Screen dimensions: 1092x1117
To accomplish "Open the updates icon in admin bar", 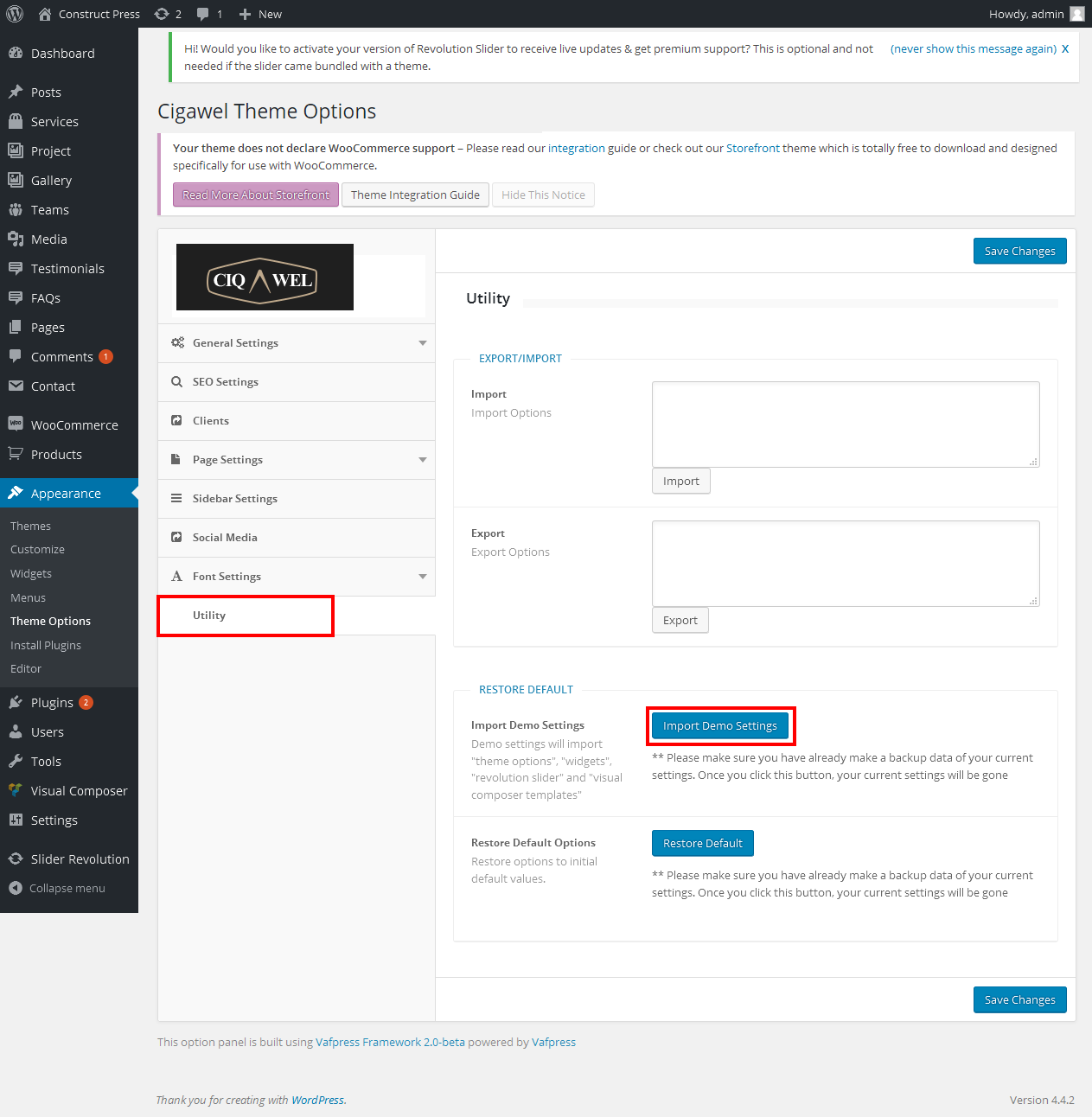I will 162,14.
